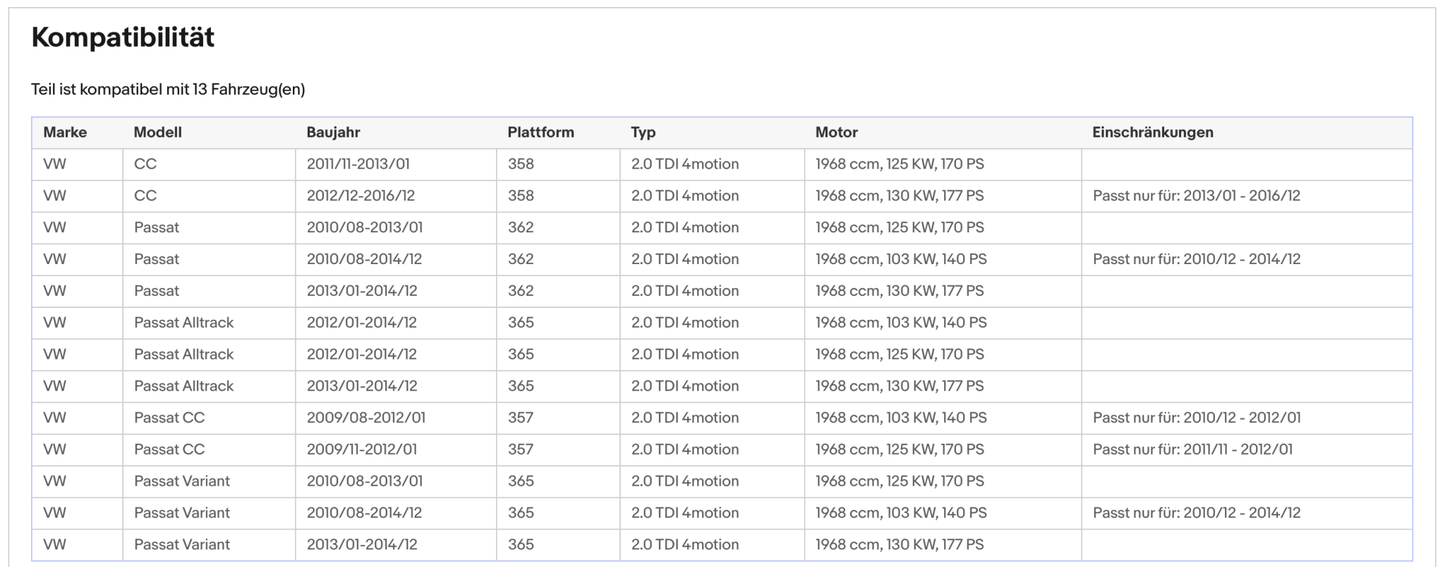Click the Baujahr cell 2009/11-2012/01

[x=362, y=449]
